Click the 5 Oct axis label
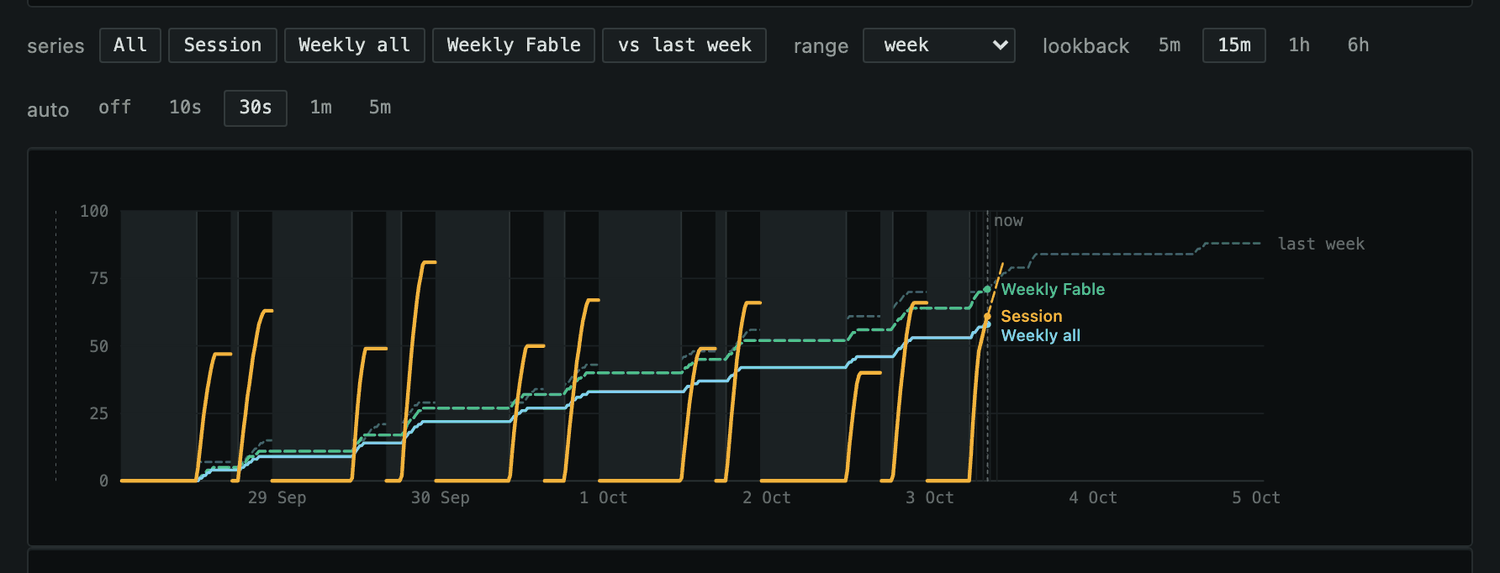 1256,498
